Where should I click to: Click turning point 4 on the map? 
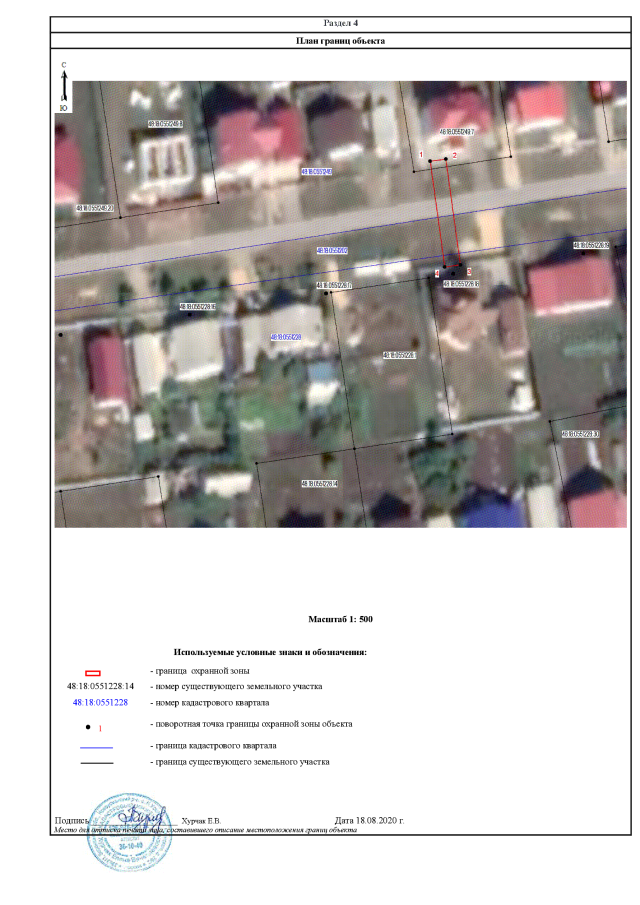pyautogui.click(x=444, y=267)
